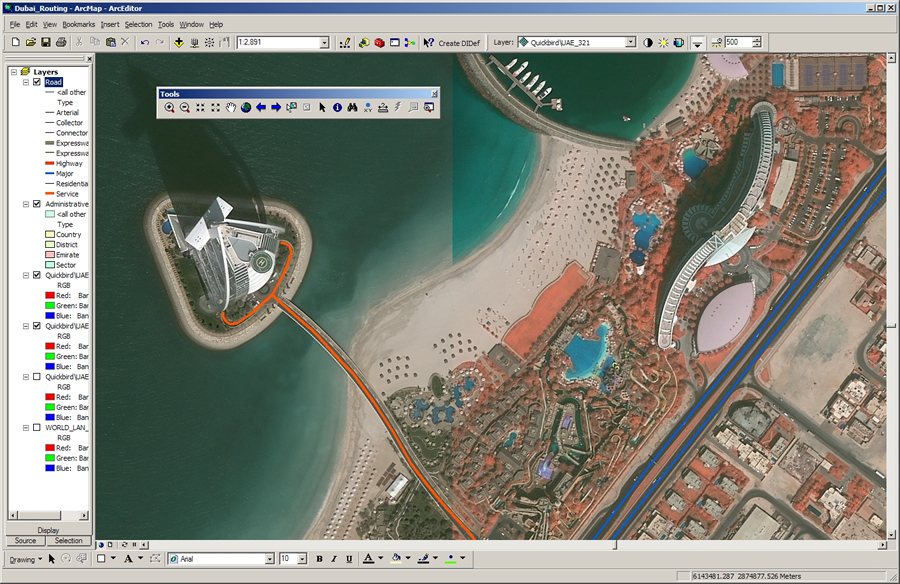Viewport: 900px width, 584px height.
Task: Show the Command Line window icon
Action: coord(395,42)
